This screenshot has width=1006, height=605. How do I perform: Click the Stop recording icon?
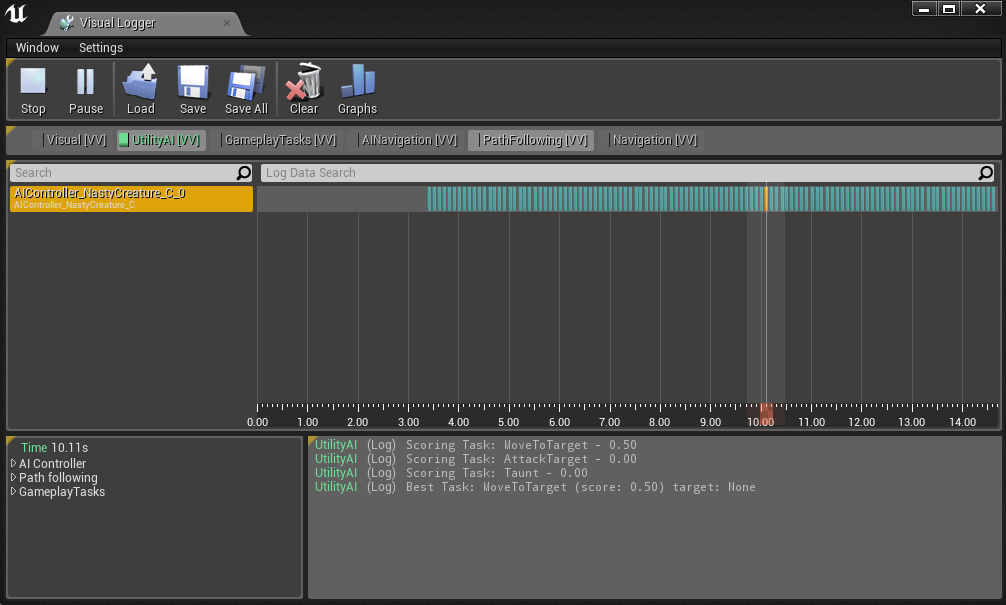(33, 82)
